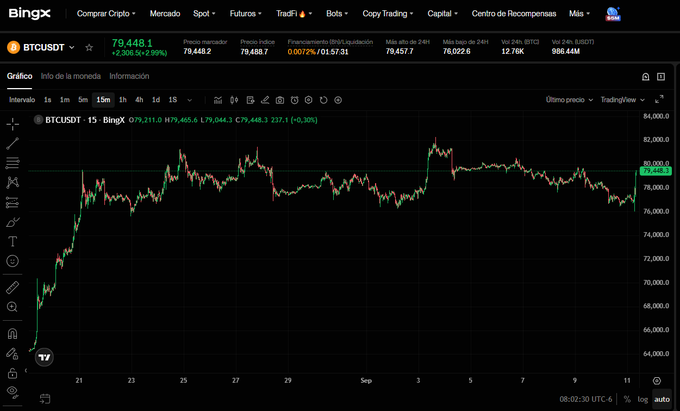Image resolution: width=680 pixels, height=411 pixels.
Task: Open the go-to-date calendar icon
Action: [44, 398]
